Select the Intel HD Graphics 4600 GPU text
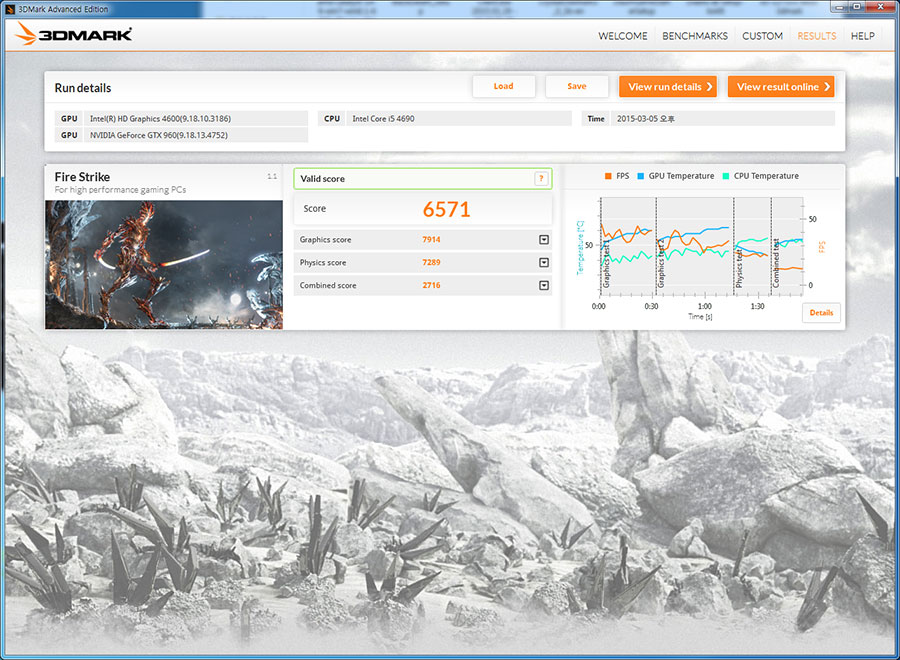The image size is (900, 660). [160, 119]
